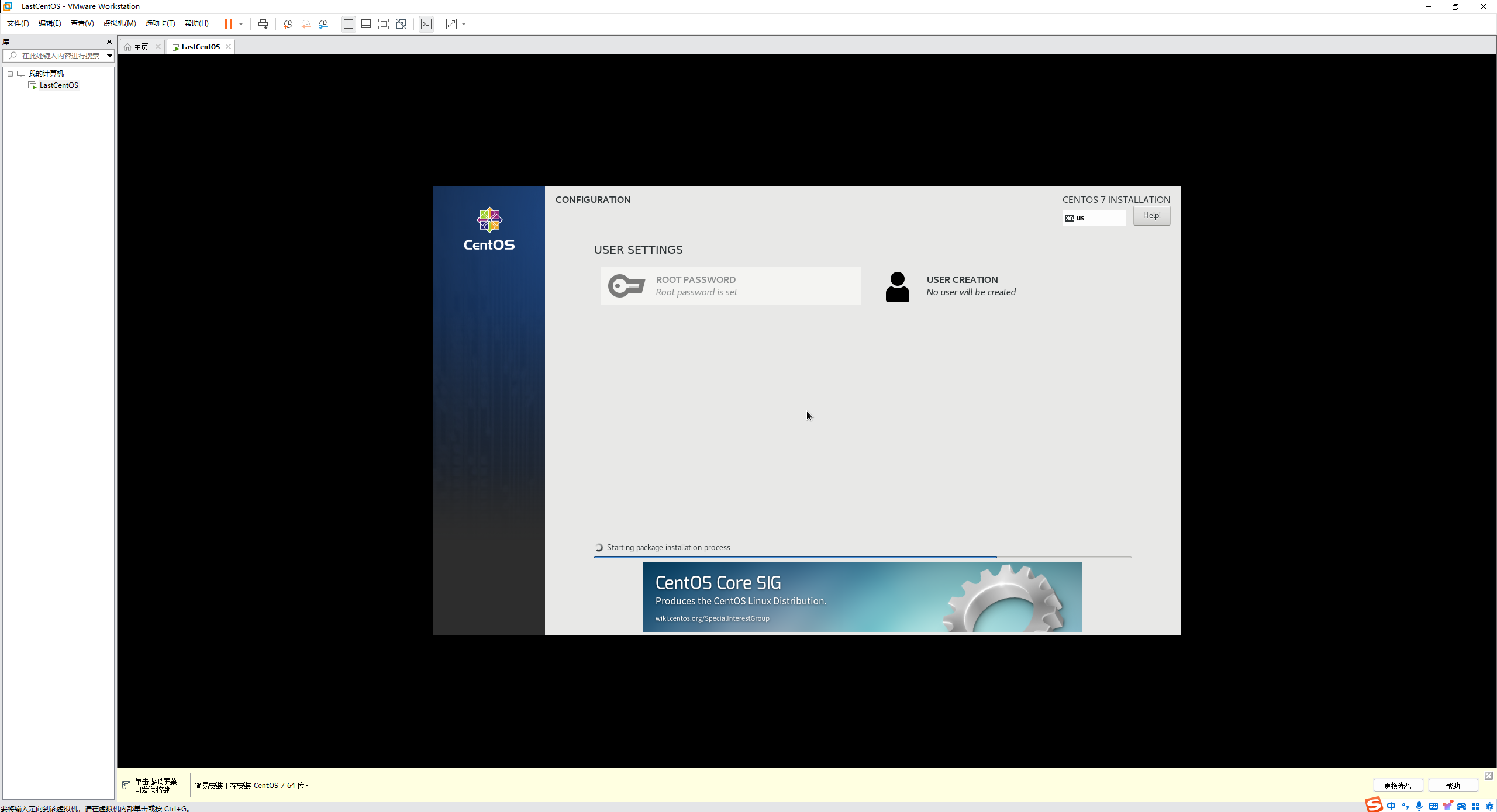This screenshot has width=1497, height=812.
Task: Click the USER SETTINGS heading
Action: coord(639,250)
